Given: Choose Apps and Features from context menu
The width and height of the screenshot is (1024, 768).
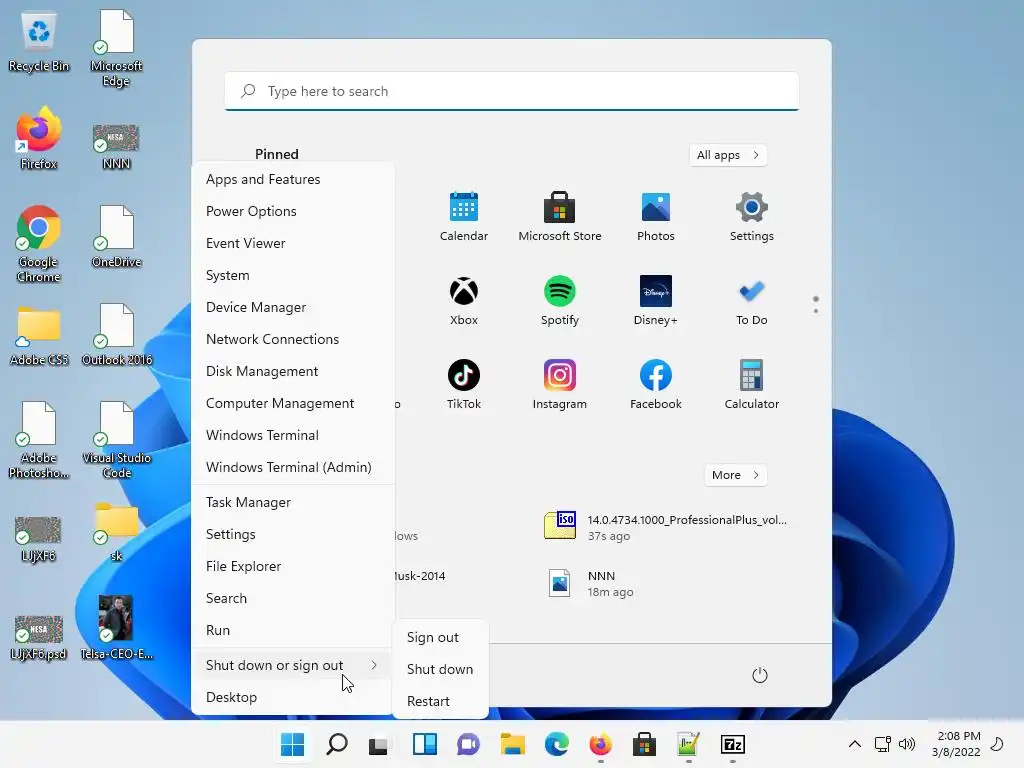Looking at the screenshot, I should 293,179.
